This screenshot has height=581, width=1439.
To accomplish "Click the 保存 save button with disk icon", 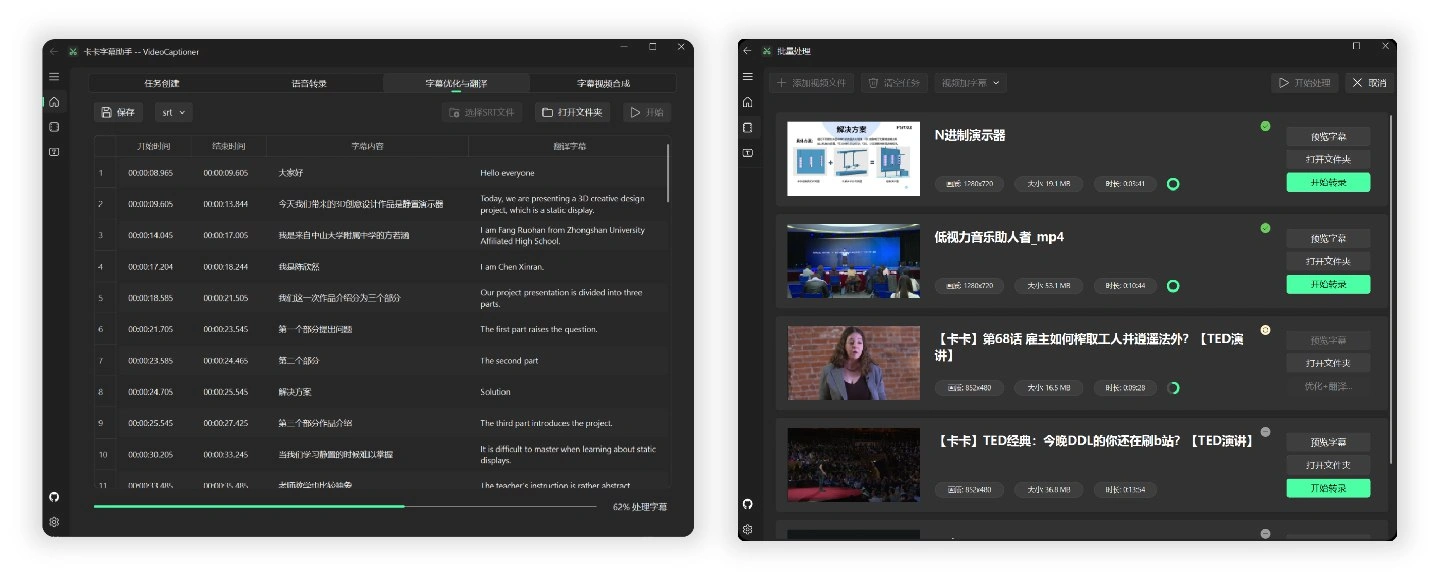I will click(x=118, y=112).
